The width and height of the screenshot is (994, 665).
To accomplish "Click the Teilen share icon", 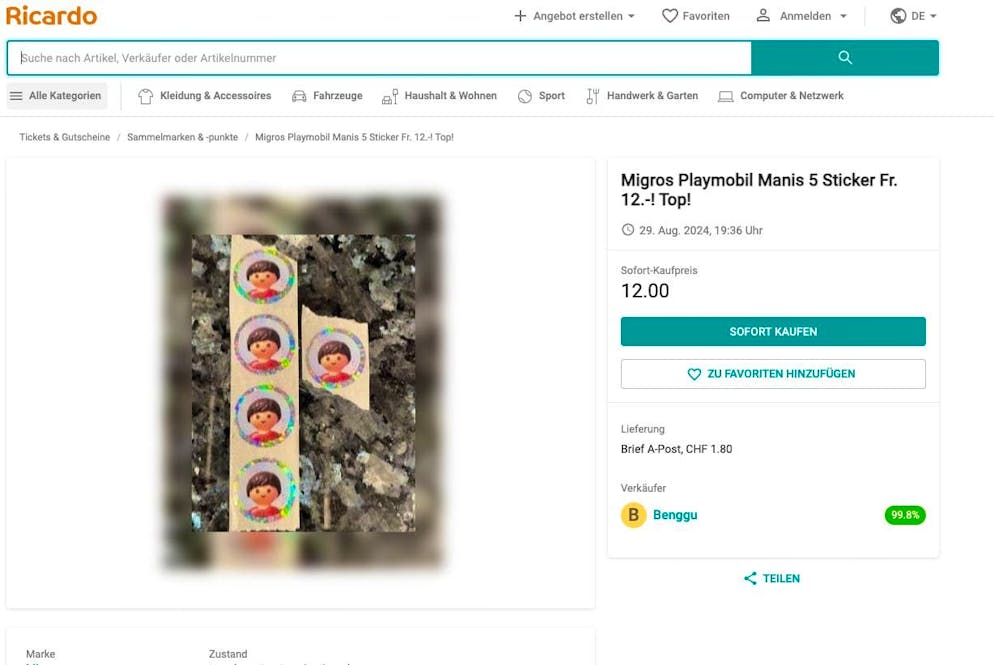I will (x=750, y=578).
